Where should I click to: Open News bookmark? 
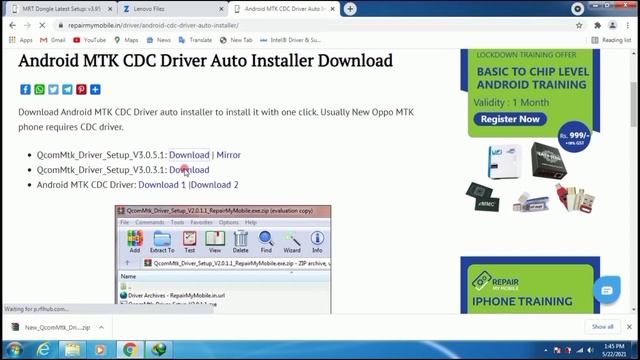158,40
